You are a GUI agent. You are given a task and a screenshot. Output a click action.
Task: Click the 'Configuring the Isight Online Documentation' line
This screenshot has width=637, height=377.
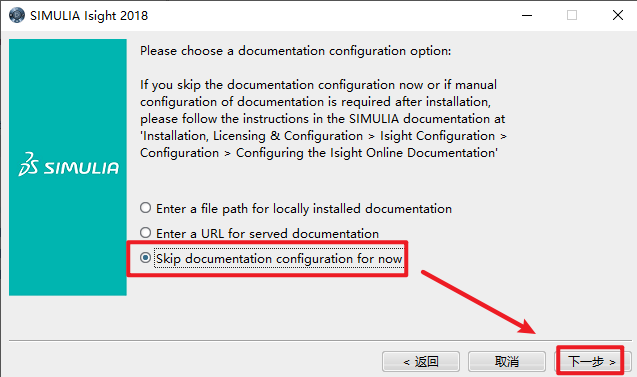point(367,153)
